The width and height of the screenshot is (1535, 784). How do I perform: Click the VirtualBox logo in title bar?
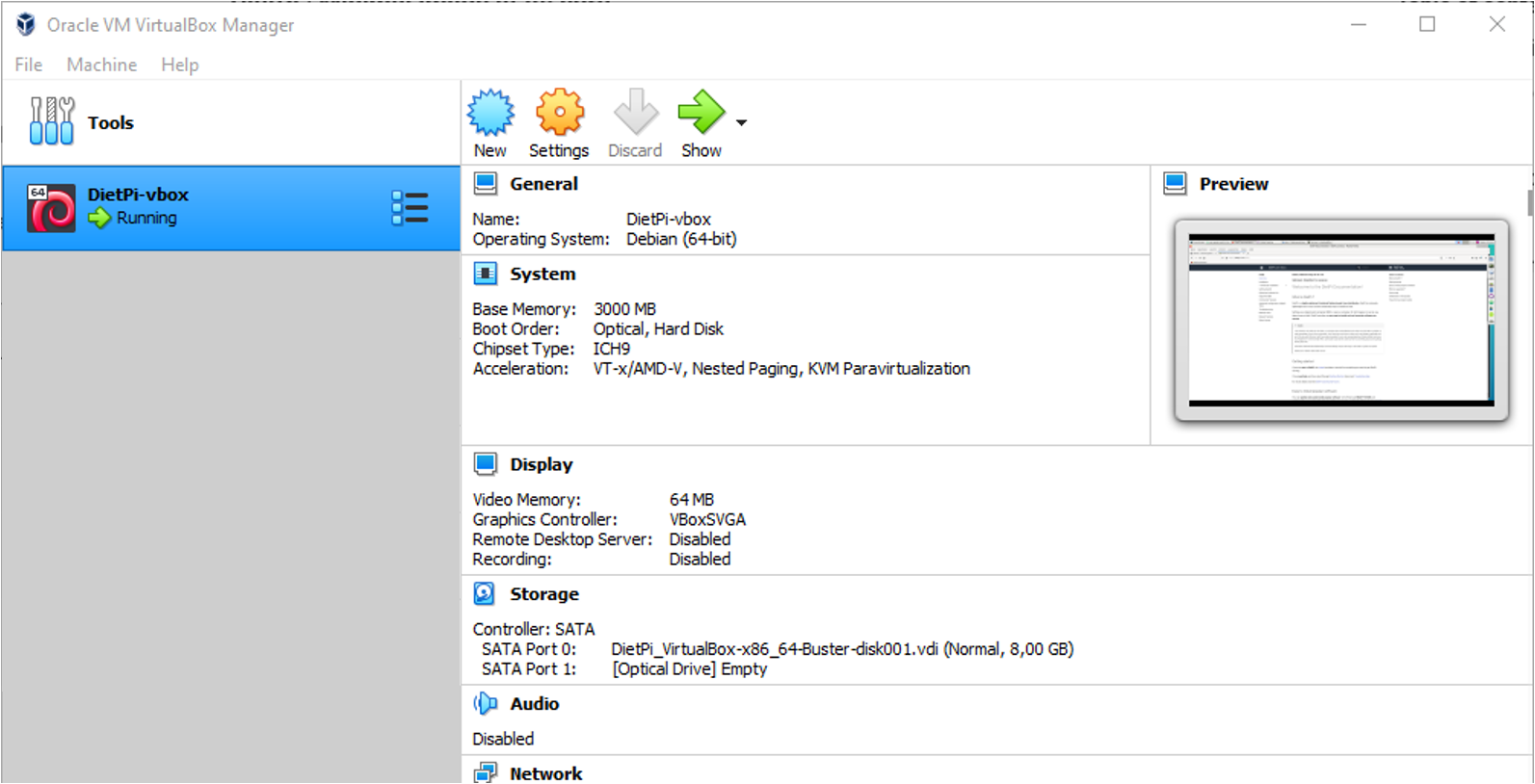pyautogui.click(x=26, y=24)
